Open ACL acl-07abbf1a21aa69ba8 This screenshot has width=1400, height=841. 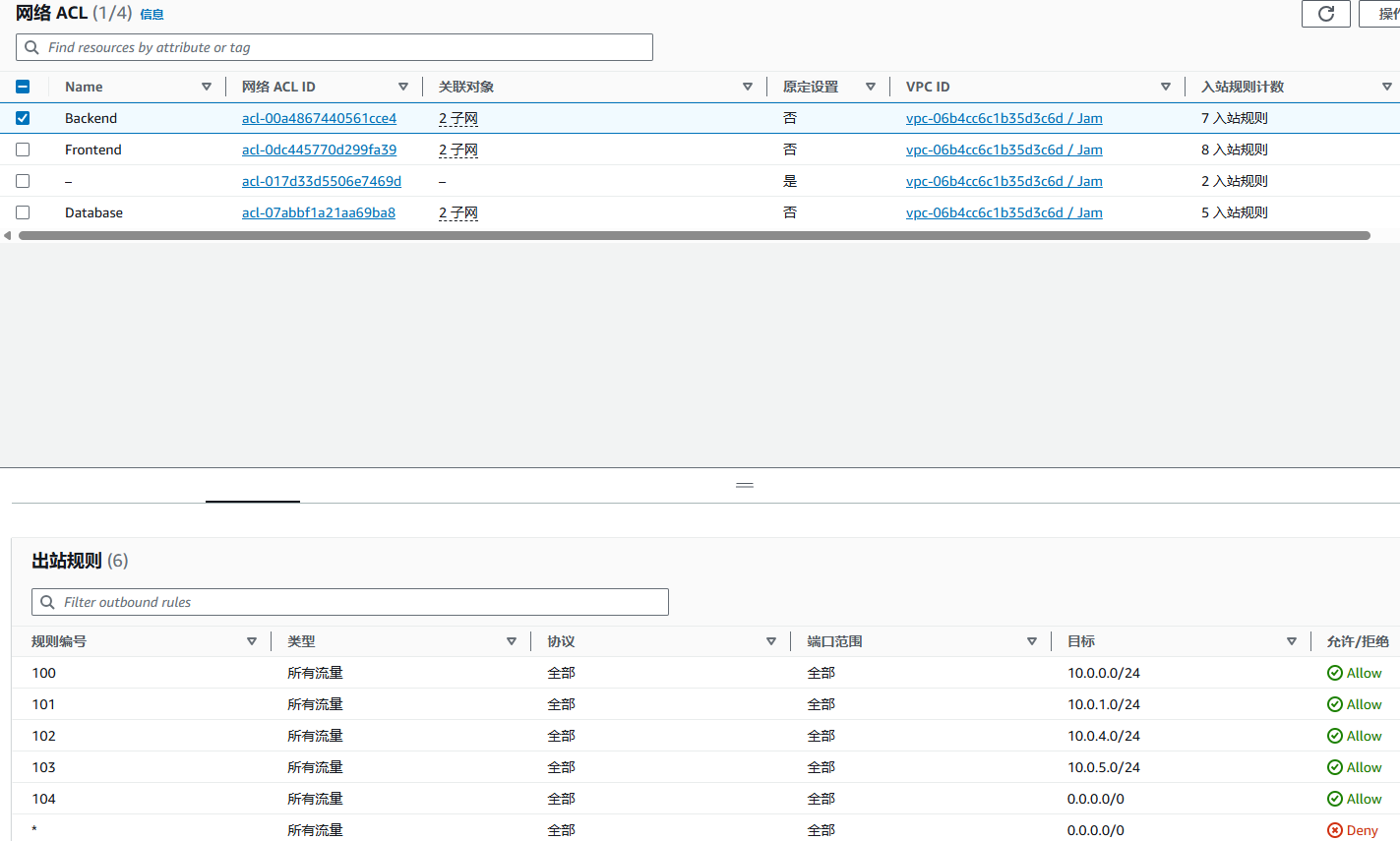point(319,212)
